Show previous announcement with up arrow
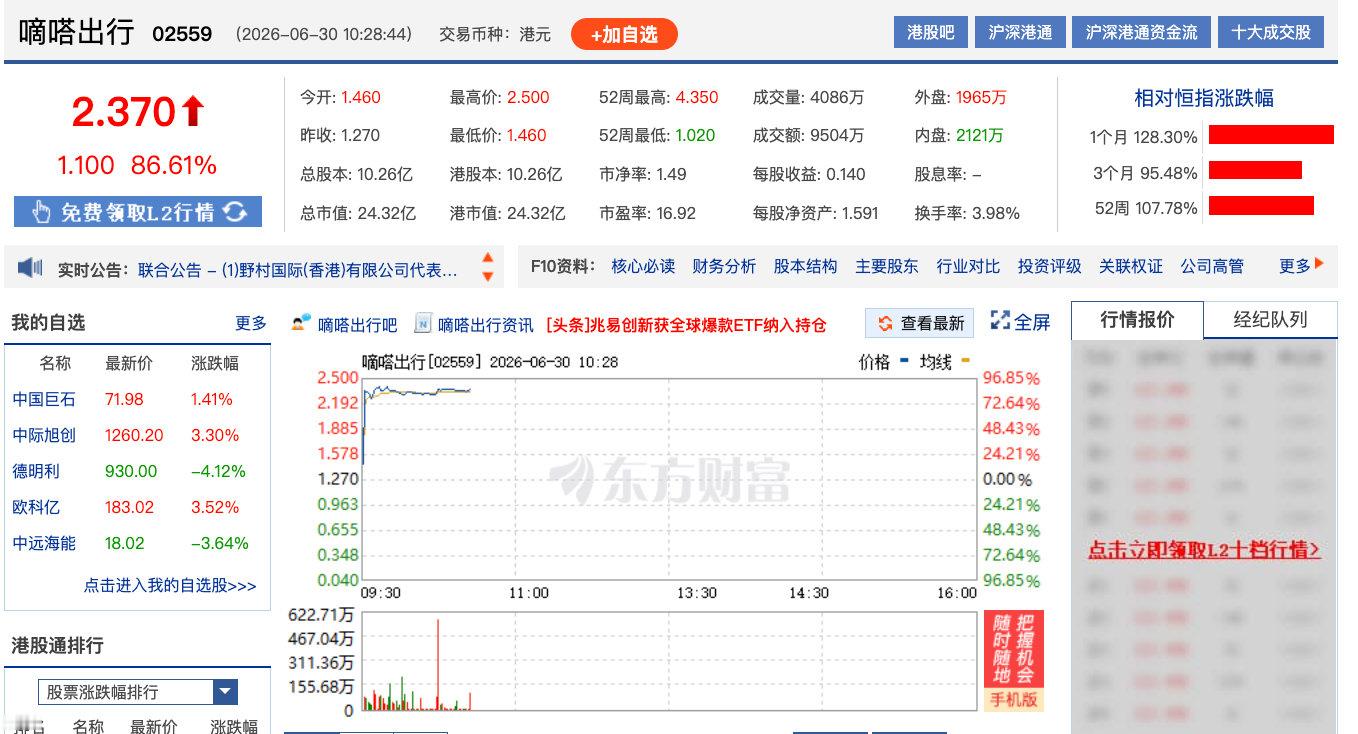Image resolution: width=1358 pixels, height=734 pixels. (x=488, y=258)
